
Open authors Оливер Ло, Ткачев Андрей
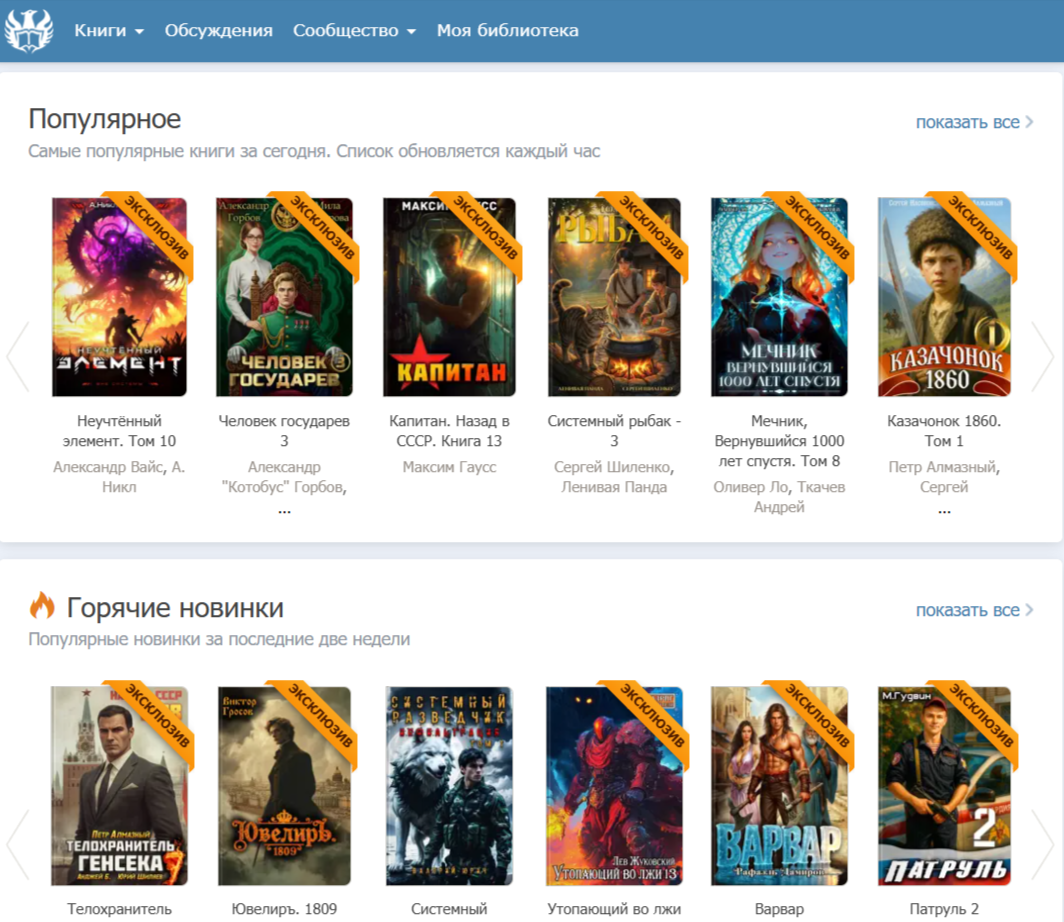779,497
